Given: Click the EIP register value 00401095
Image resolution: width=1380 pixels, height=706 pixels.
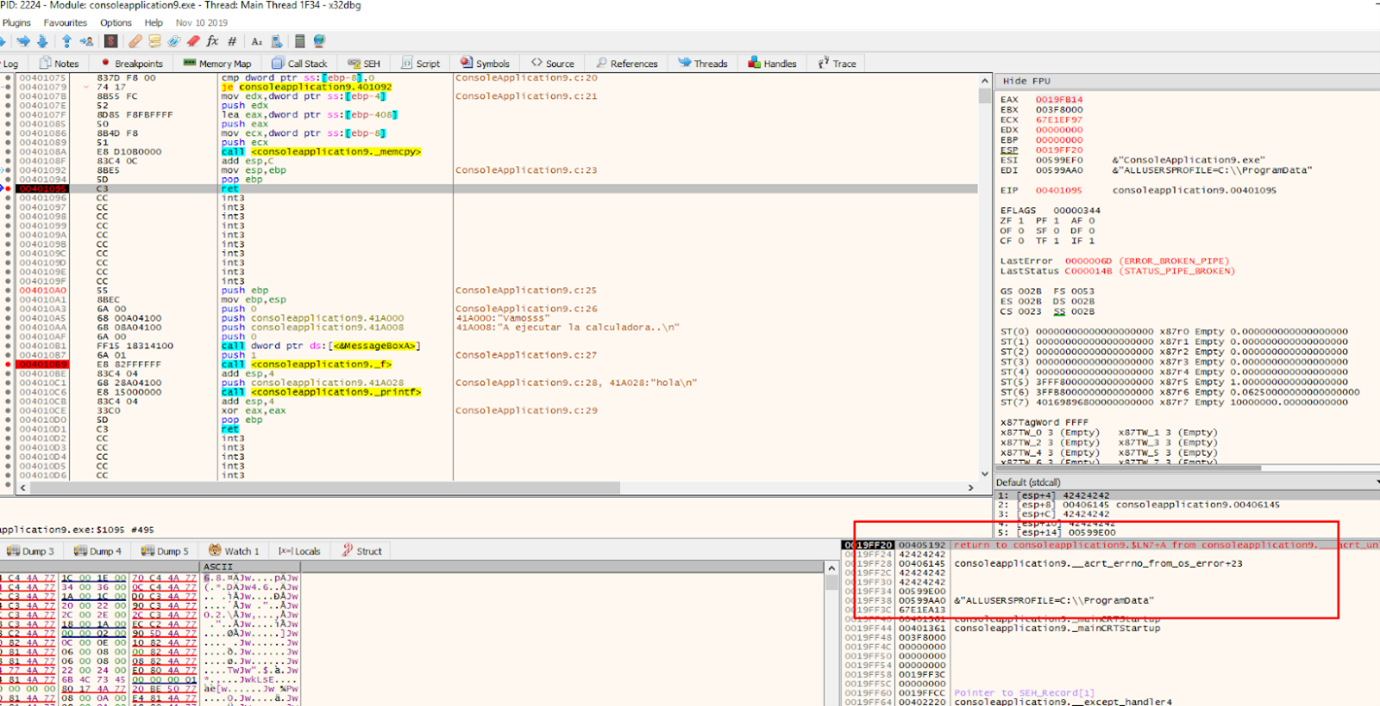Looking at the screenshot, I should coord(1059,189).
